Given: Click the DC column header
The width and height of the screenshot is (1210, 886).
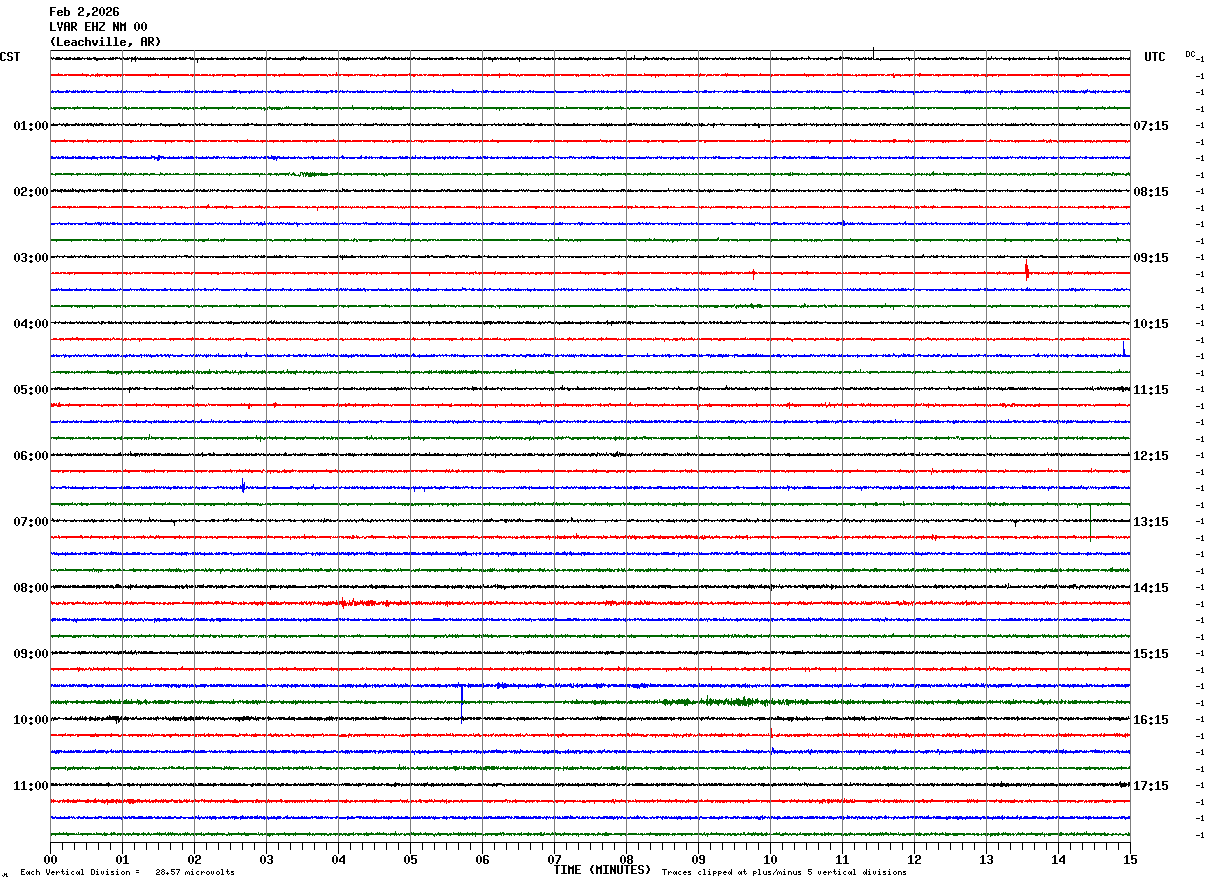Looking at the screenshot, I should click(1190, 54).
